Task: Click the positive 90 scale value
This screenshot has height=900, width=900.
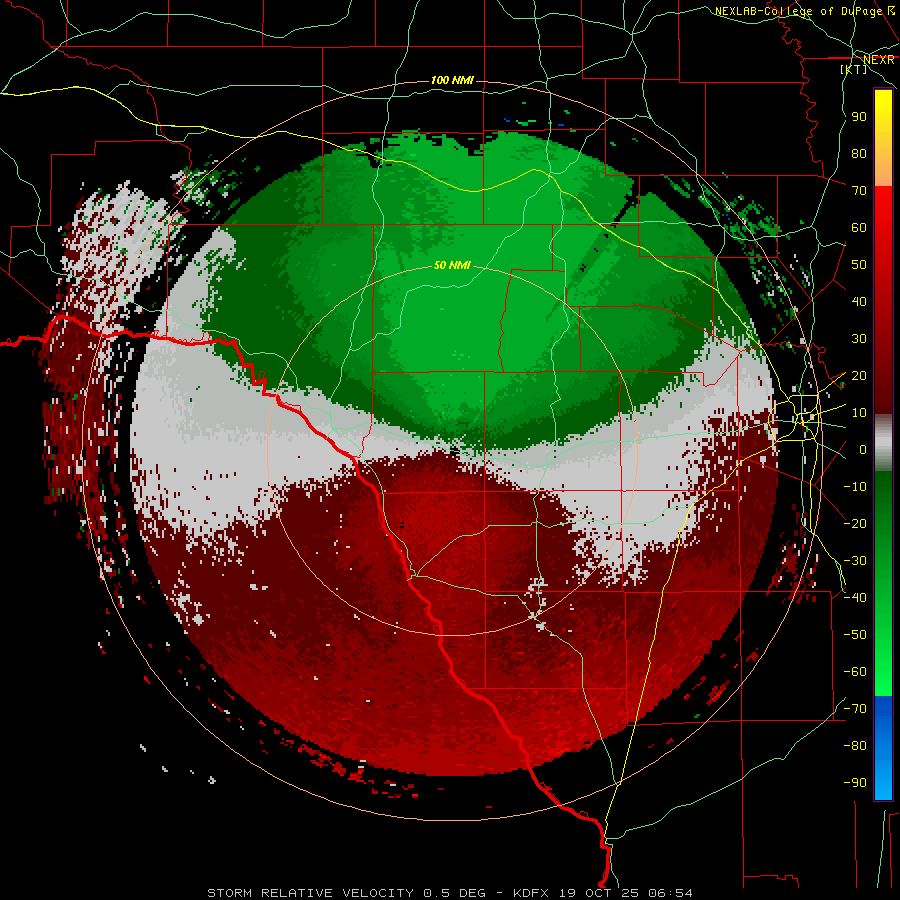Action: click(859, 117)
